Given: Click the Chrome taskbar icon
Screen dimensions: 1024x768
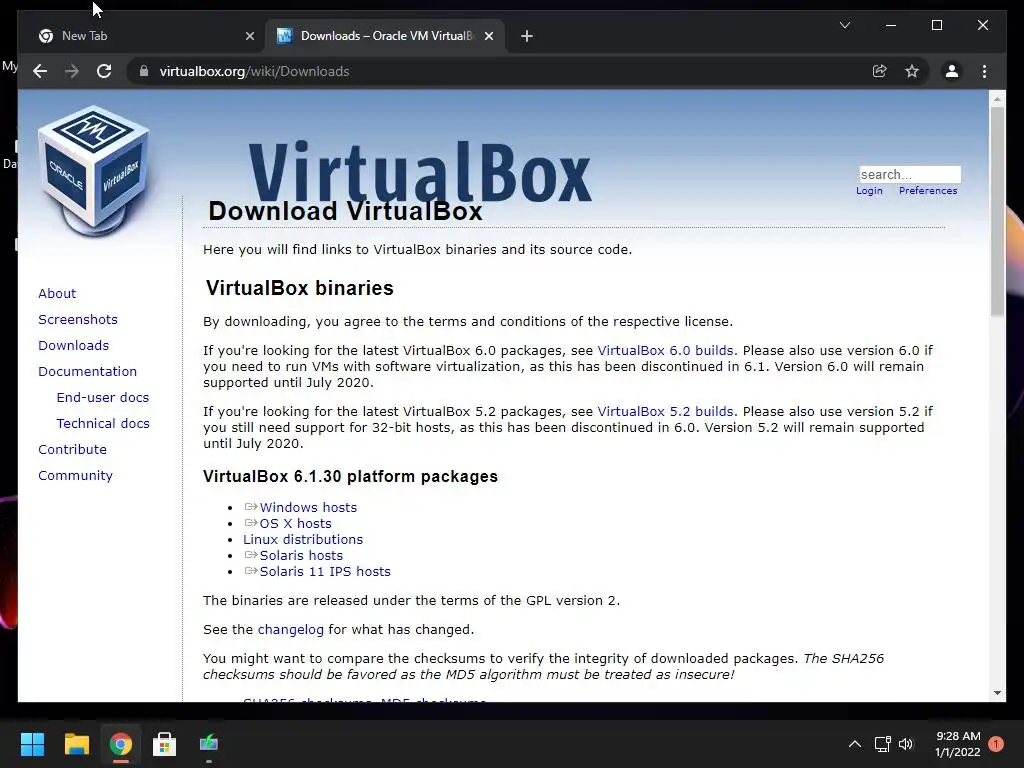Looking at the screenshot, I should [120, 744].
